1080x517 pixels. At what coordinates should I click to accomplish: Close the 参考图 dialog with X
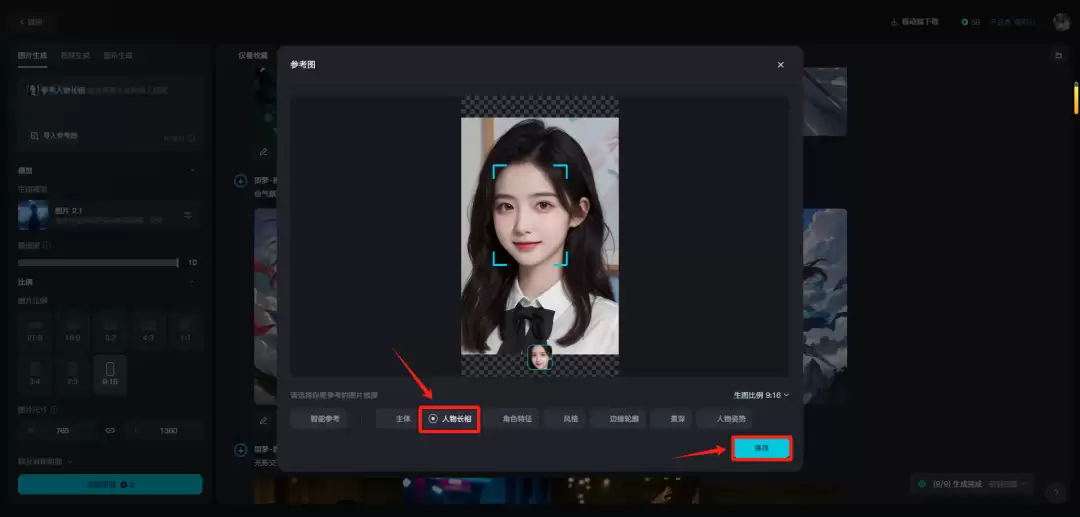tap(780, 65)
